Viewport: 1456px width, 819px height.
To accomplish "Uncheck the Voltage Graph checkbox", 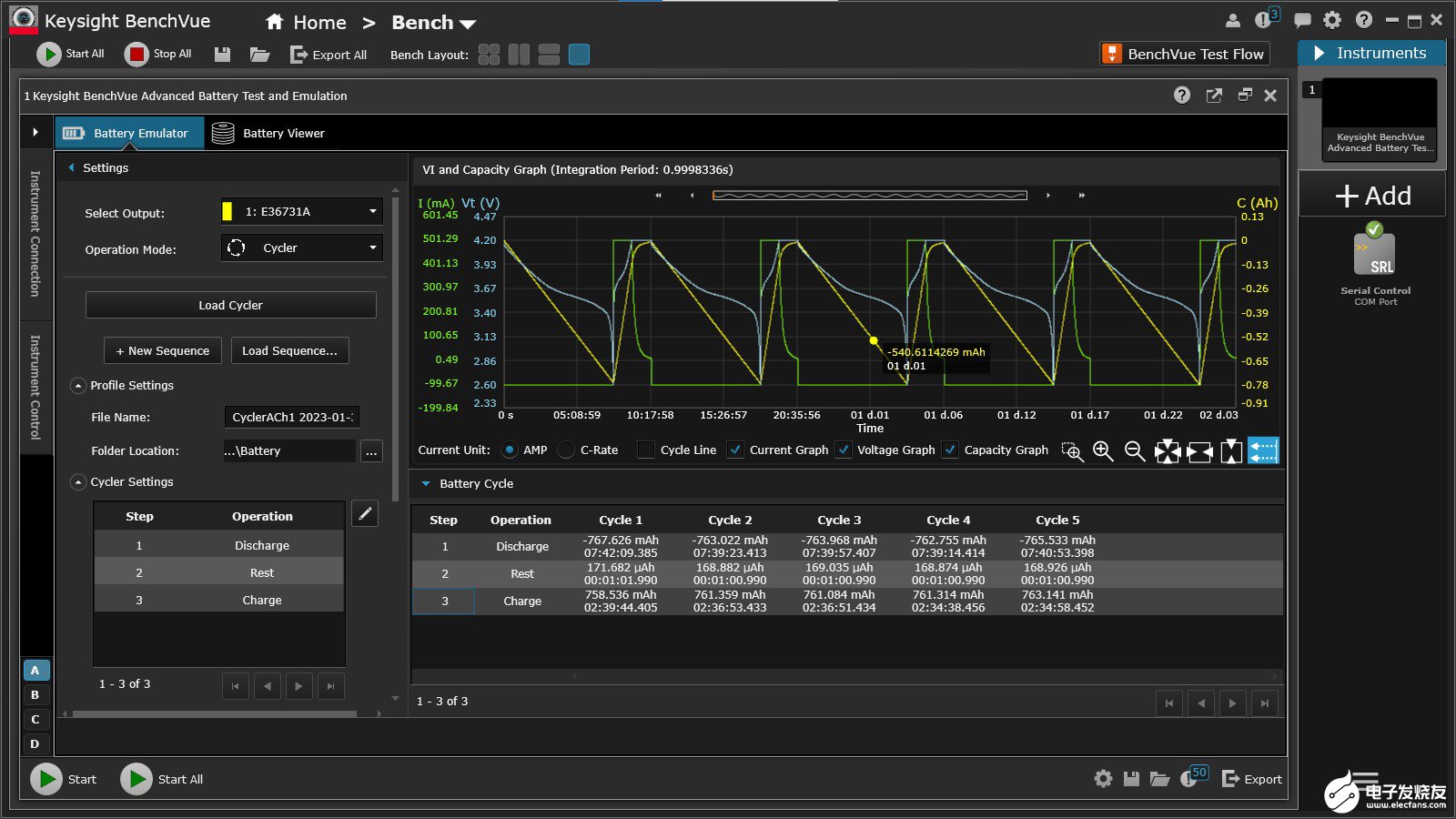I will point(844,450).
